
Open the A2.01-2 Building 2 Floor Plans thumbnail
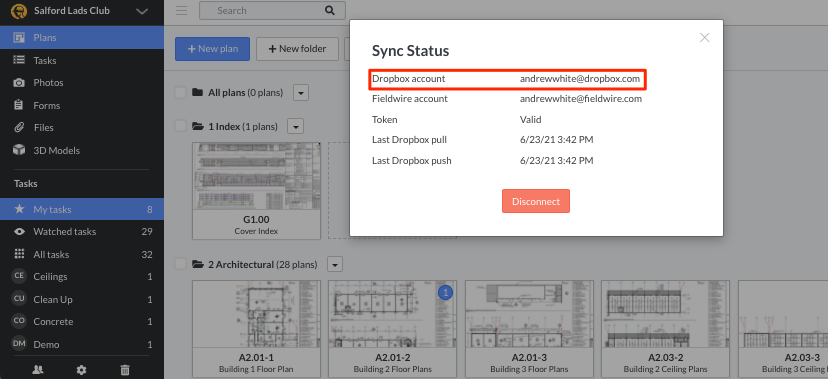pyautogui.click(x=392, y=328)
